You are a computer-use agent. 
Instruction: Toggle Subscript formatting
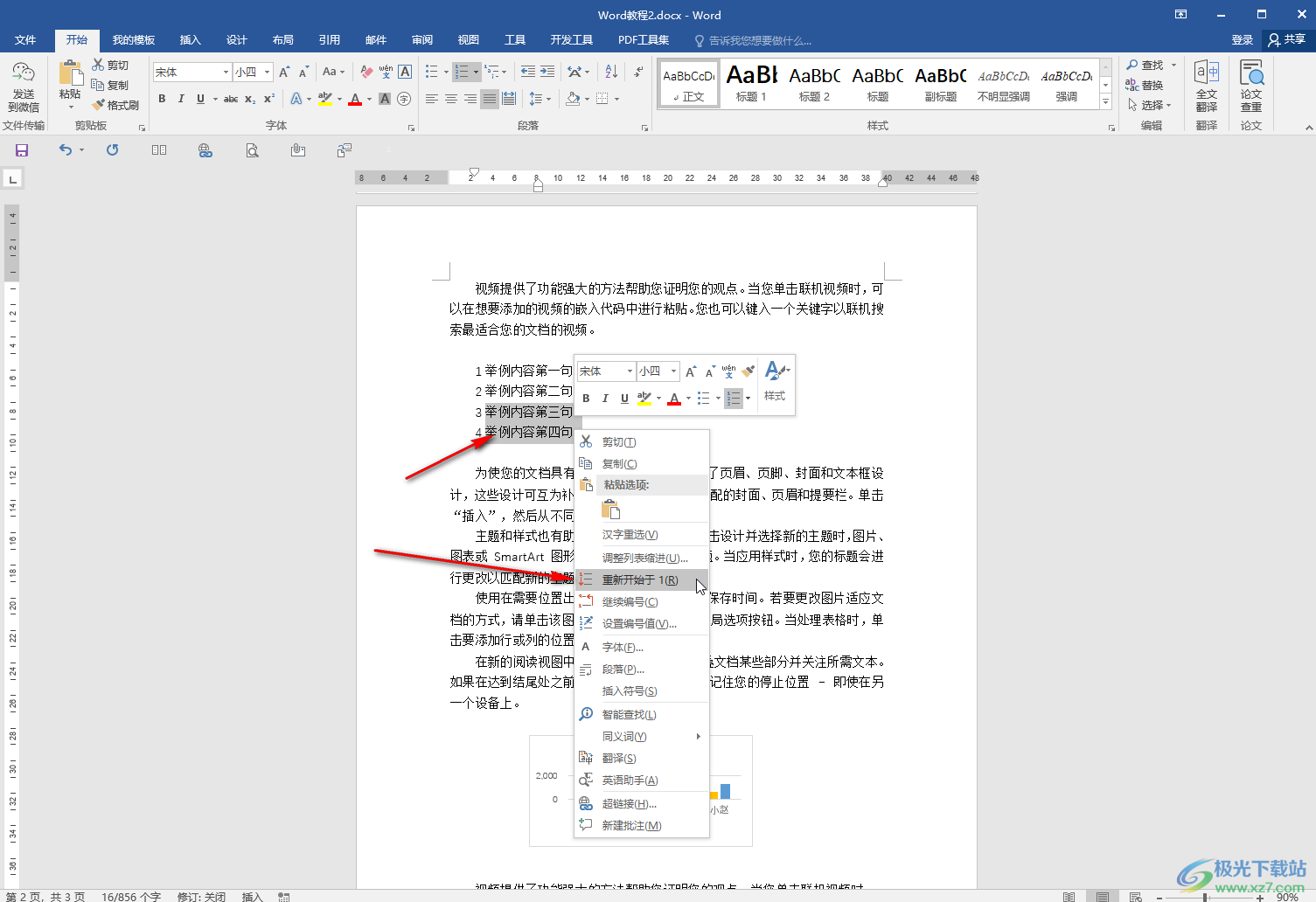(x=250, y=99)
